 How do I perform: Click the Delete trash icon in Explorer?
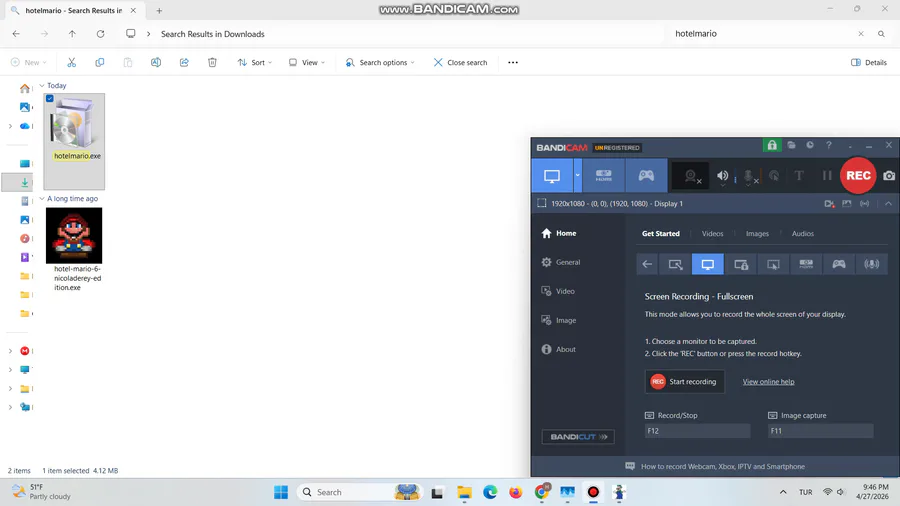[x=212, y=63]
